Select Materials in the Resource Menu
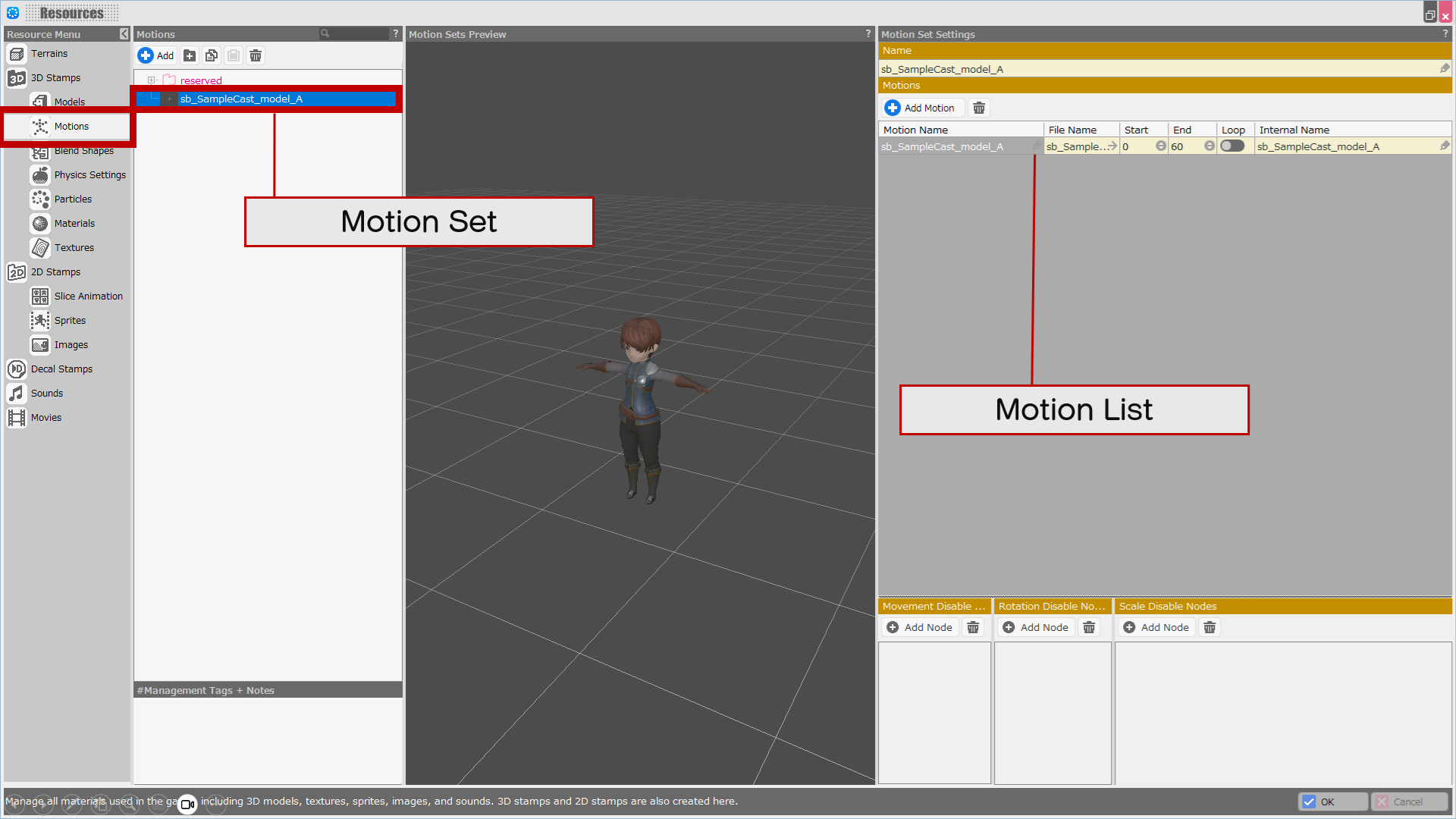 74,224
